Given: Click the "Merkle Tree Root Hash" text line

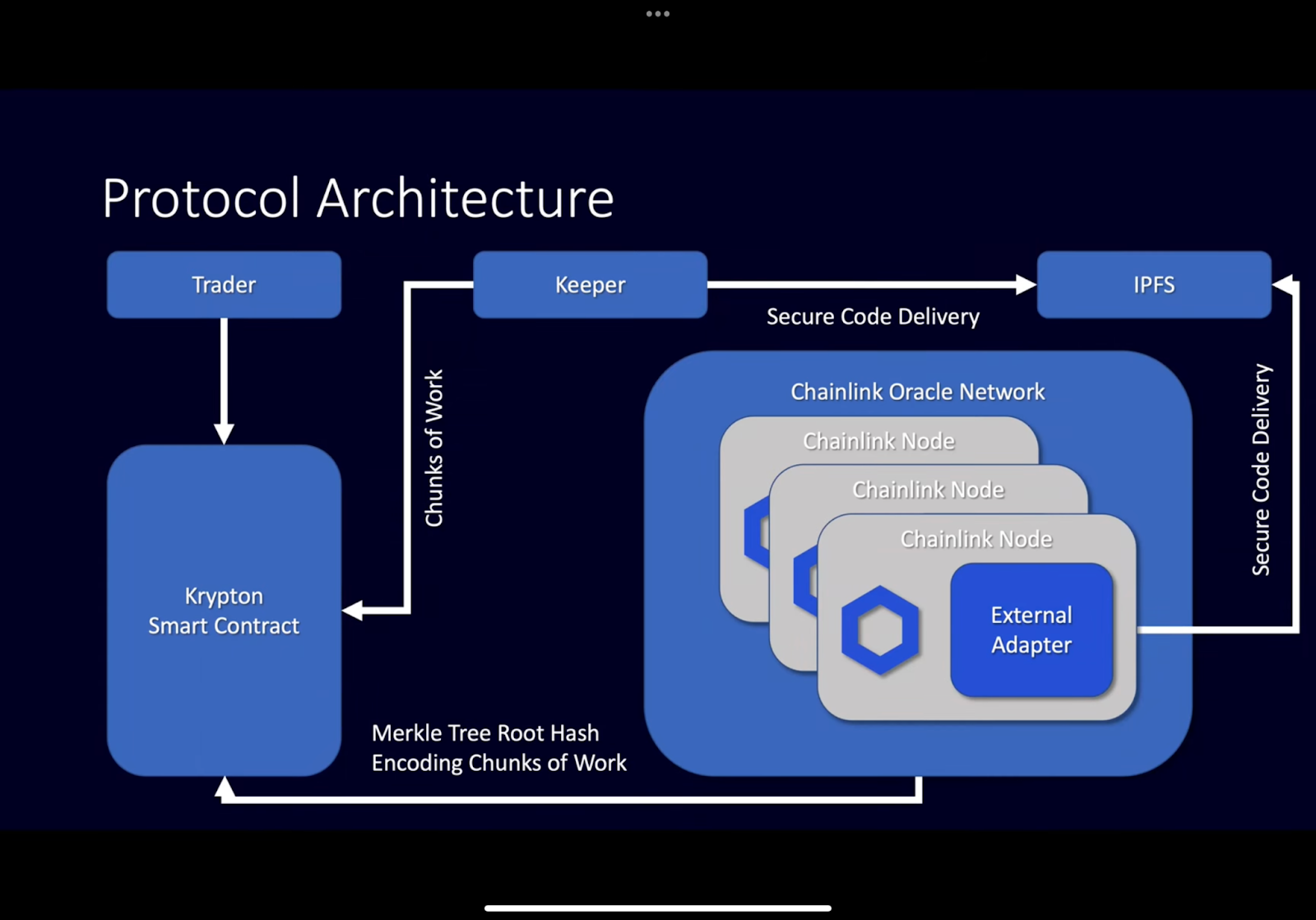Looking at the screenshot, I should tap(485, 733).
